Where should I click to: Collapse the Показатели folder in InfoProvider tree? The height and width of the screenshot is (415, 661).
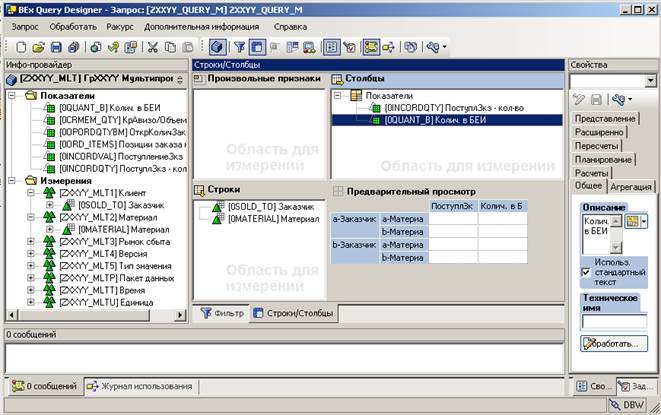tap(12, 96)
